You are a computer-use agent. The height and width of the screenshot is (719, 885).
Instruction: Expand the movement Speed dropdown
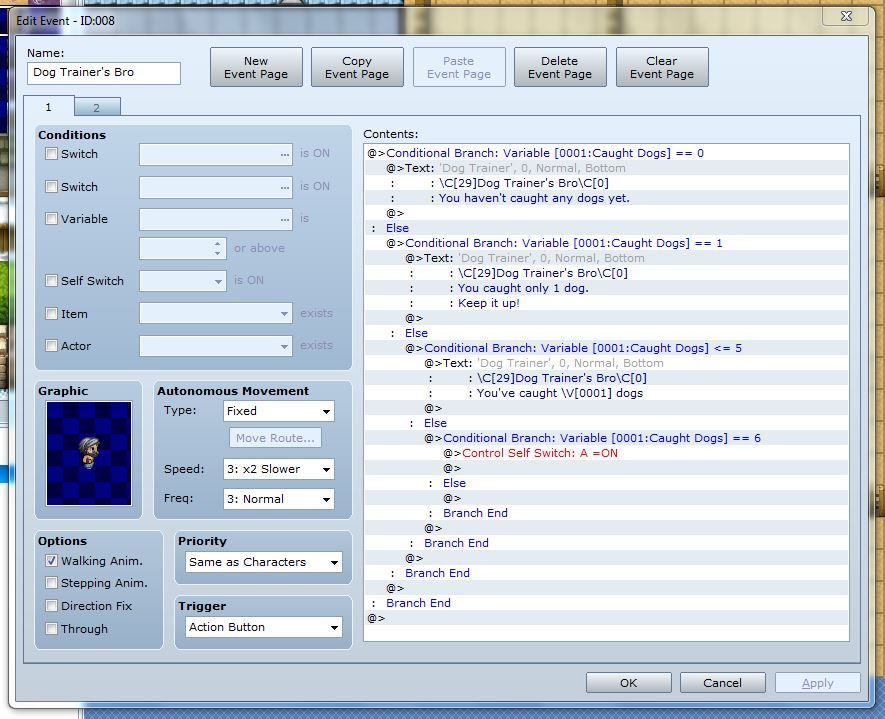click(x=278, y=469)
